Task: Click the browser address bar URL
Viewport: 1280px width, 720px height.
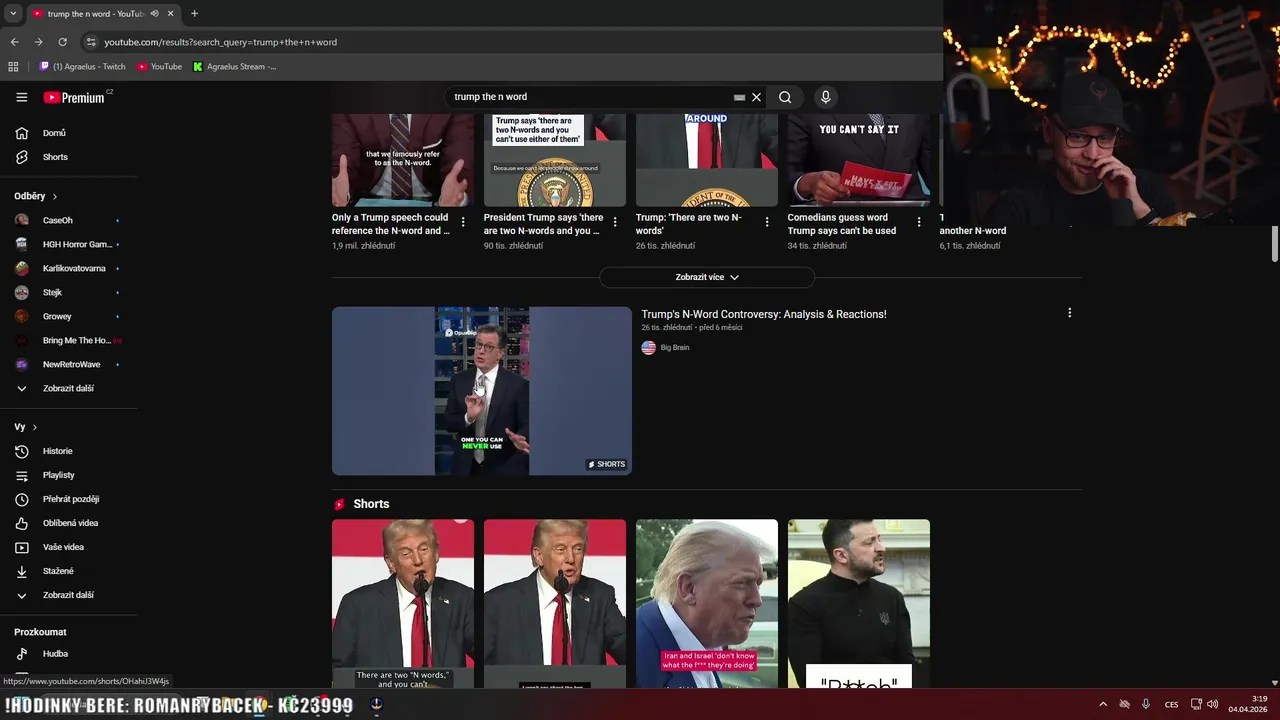Action: [x=220, y=42]
